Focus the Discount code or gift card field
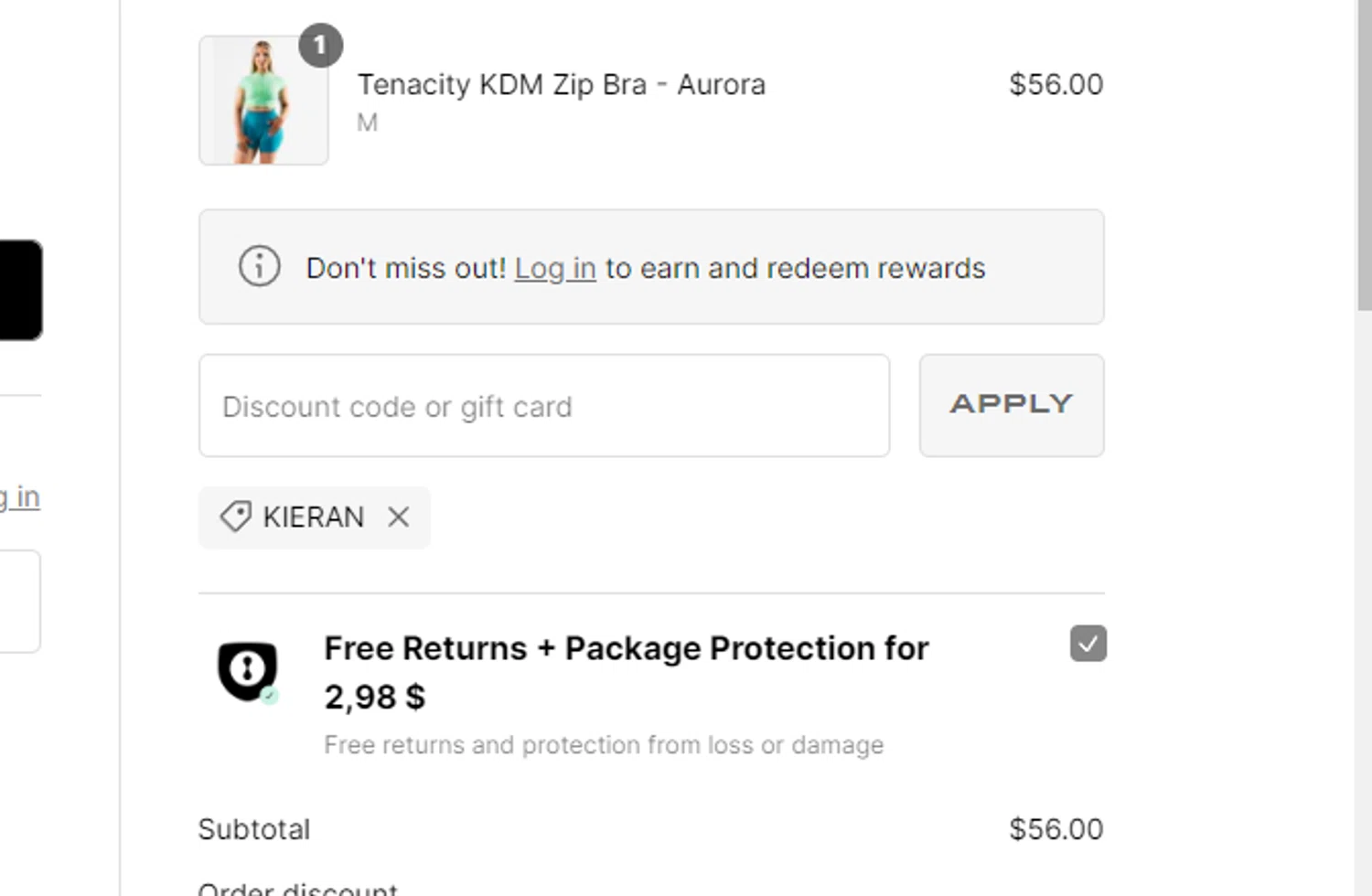The height and width of the screenshot is (896, 1372). 544,405
